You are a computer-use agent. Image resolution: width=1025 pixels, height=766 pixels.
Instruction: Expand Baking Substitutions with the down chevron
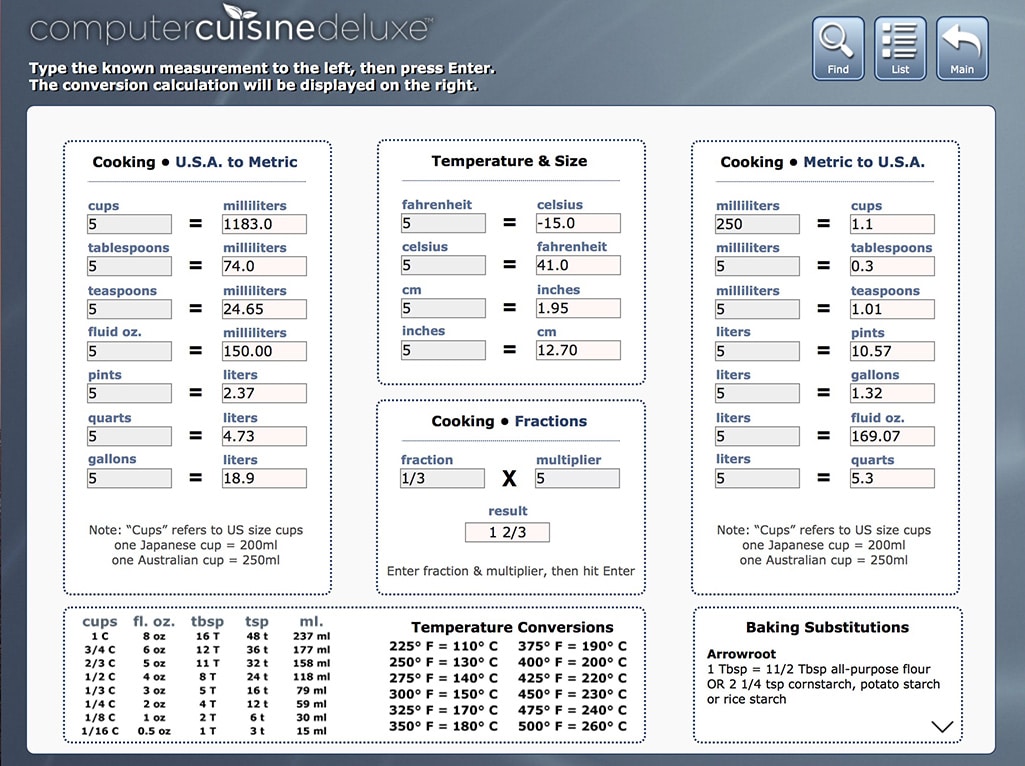click(x=942, y=727)
